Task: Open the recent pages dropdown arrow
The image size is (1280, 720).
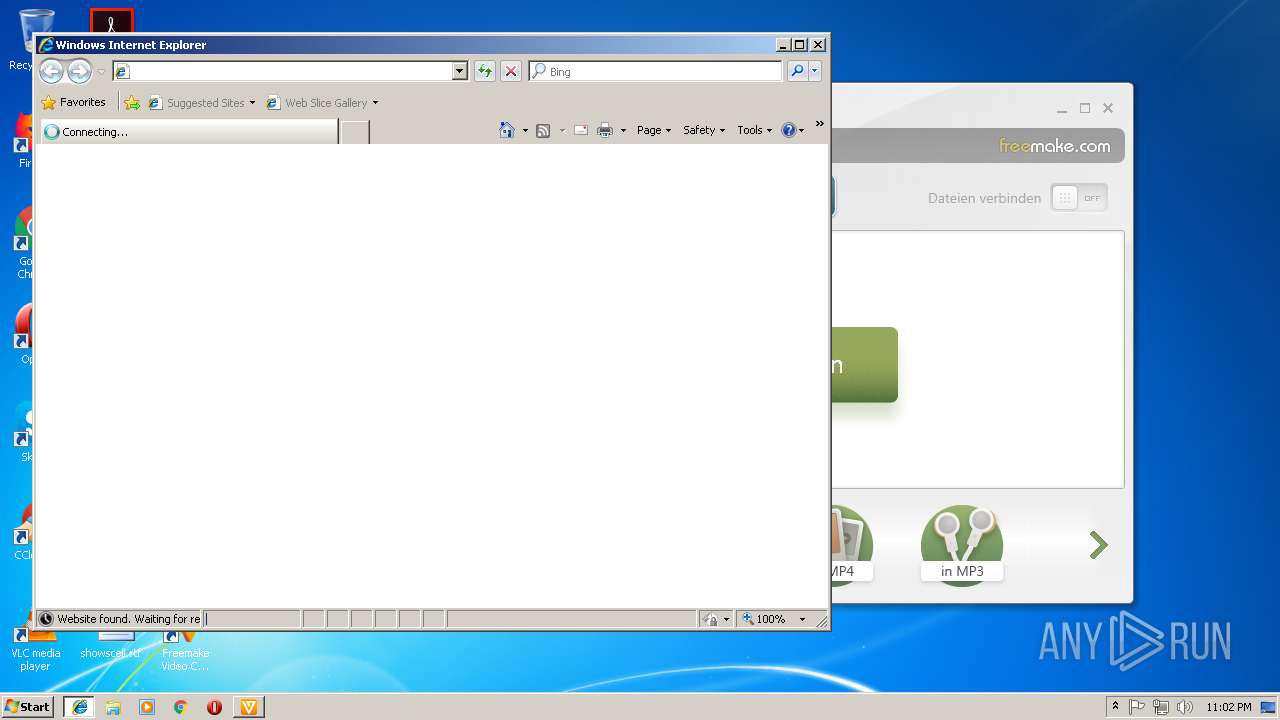Action: pyautogui.click(x=101, y=72)
